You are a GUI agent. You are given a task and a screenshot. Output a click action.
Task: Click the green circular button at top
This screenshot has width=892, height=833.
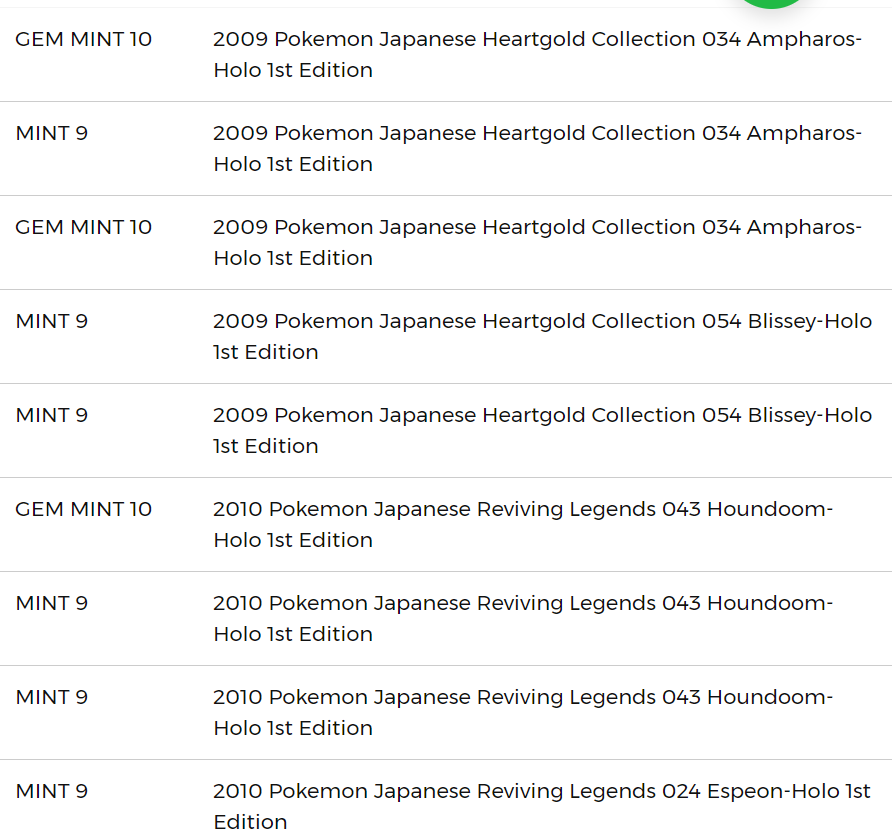(x=771, y=3)
